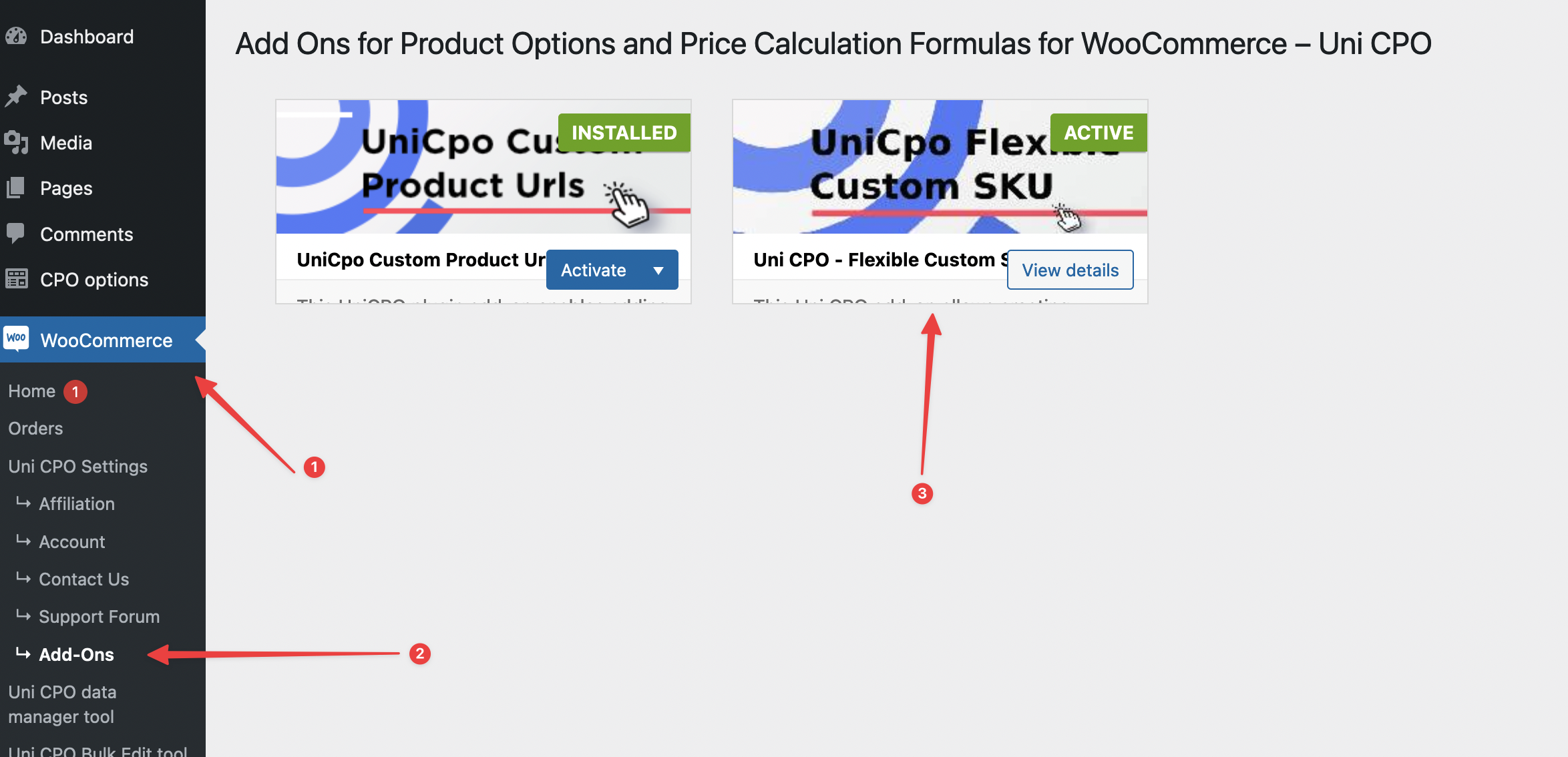The width and height of the screenshot is (1568, 757).
Task: Click the Posts pushpin icon
Action: tap(16, 97)
